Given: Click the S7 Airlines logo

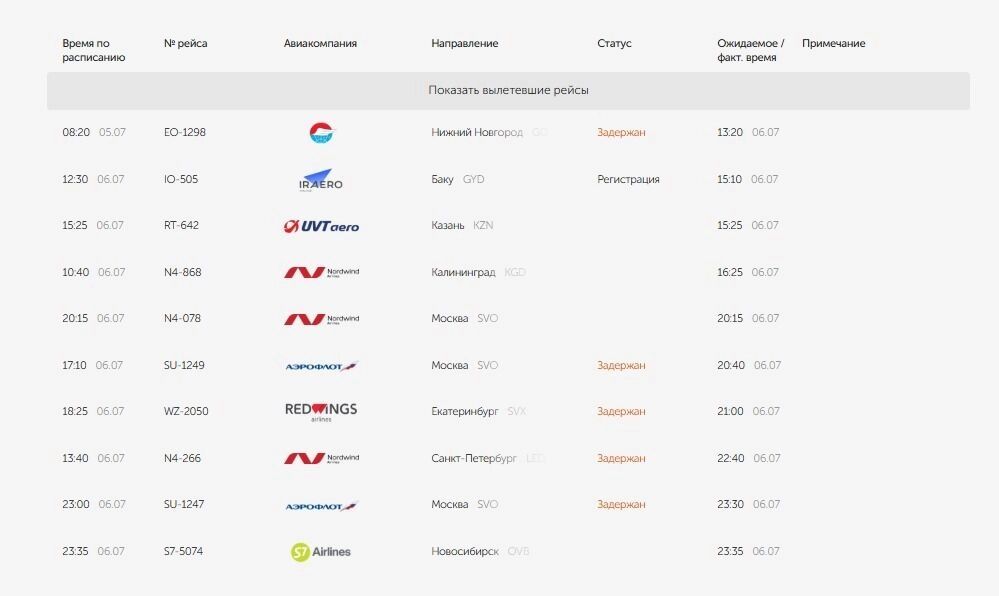Looking at the screenshot, I should (321, 551).
